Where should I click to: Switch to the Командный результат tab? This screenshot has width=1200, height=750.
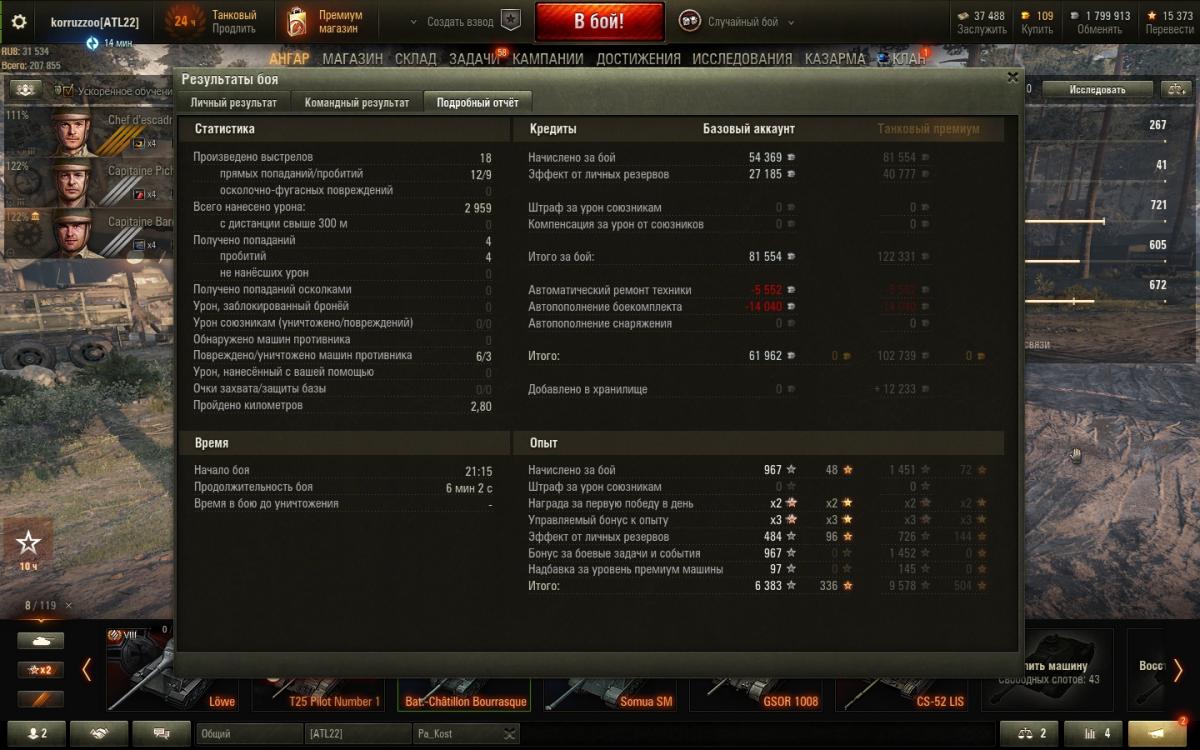tap(357, 102)
